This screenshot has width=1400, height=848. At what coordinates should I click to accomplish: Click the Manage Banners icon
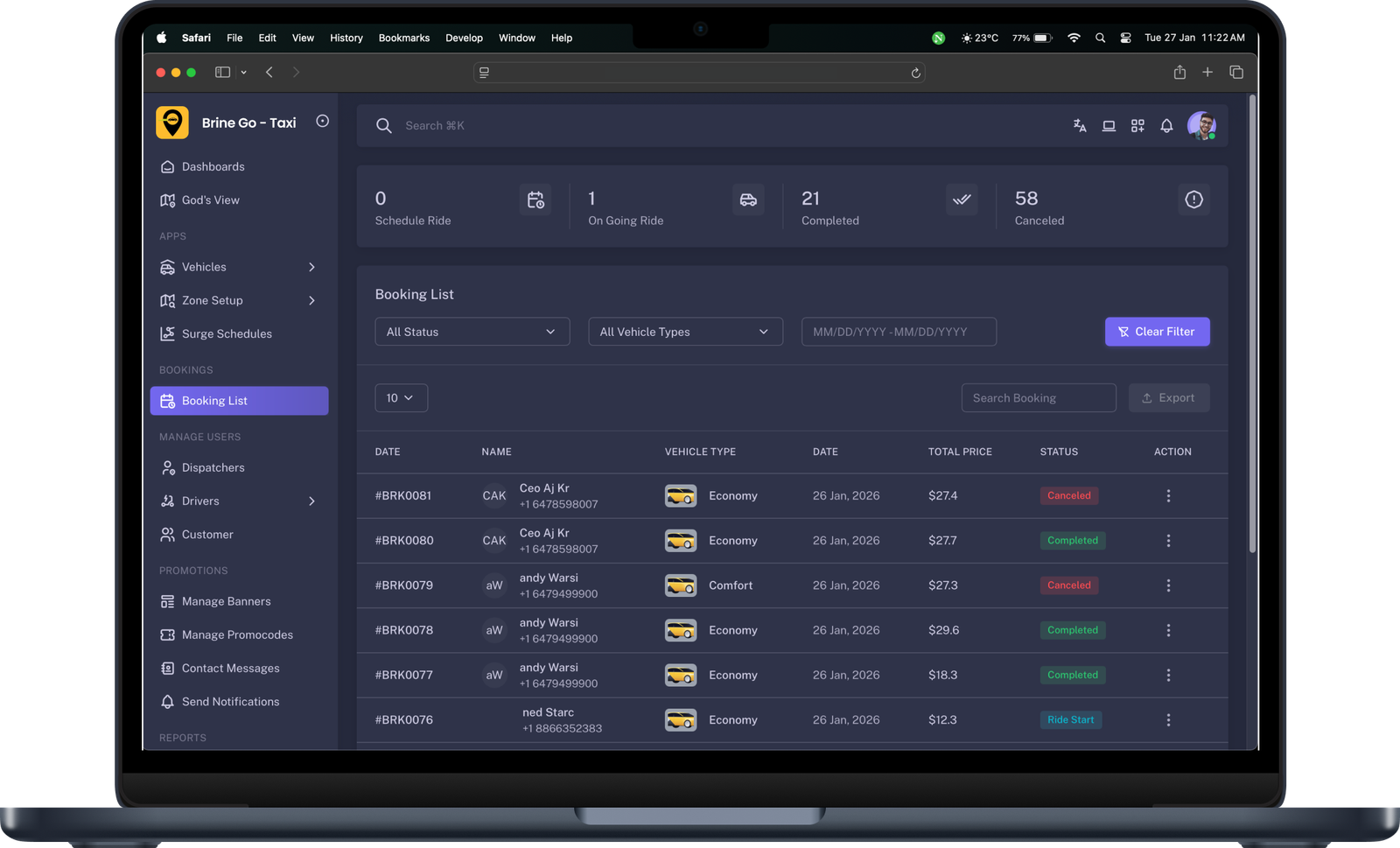click(167, 601)
